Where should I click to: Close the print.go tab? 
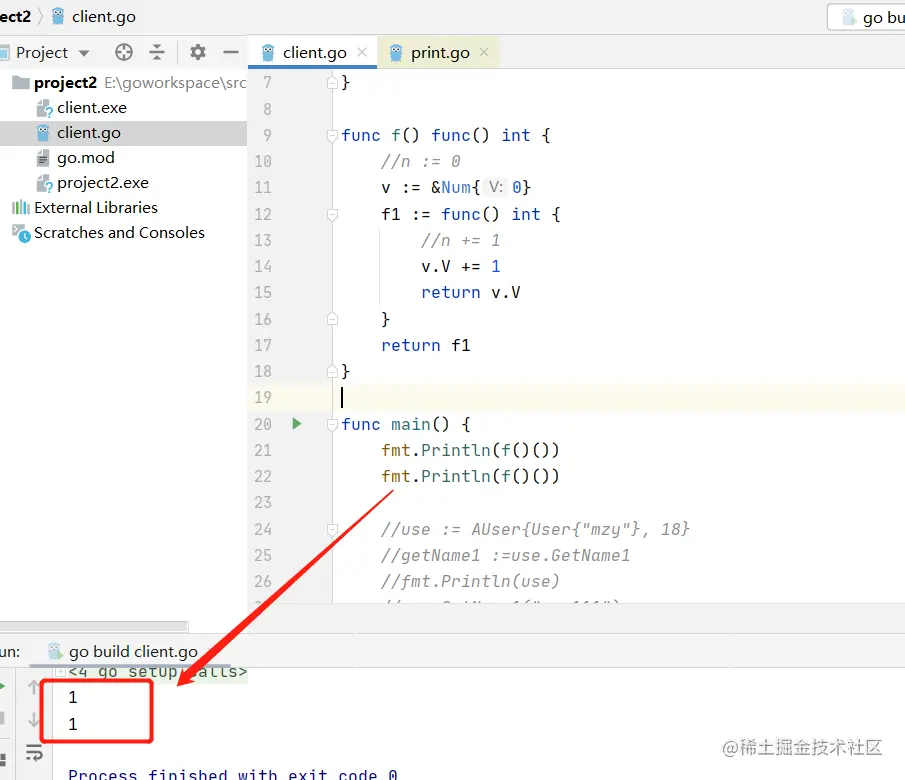coord(484,53)
